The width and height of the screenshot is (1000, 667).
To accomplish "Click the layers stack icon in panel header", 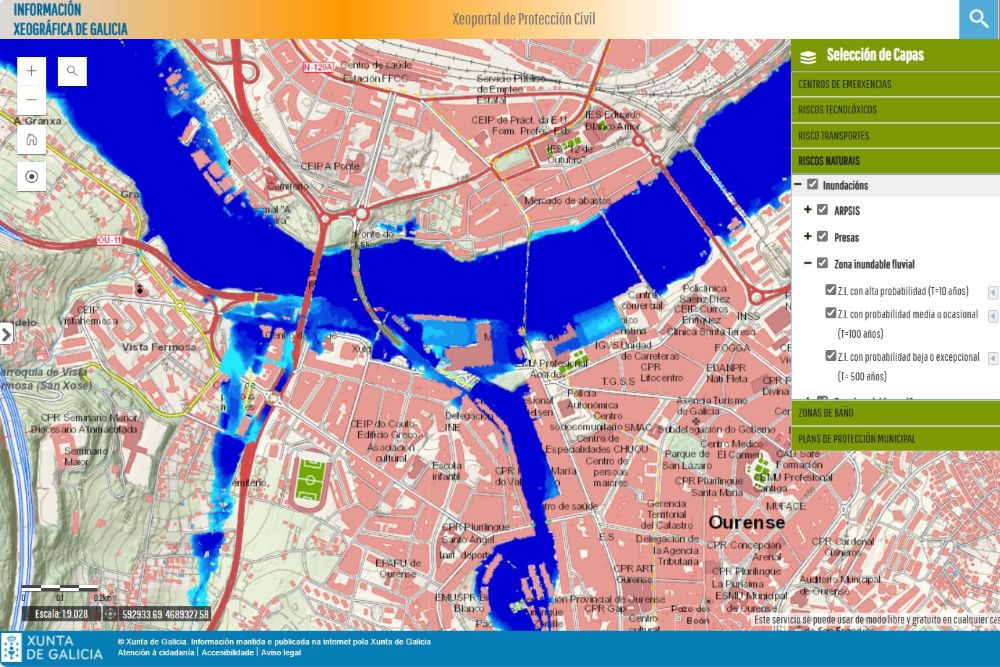I will (809, 57).
